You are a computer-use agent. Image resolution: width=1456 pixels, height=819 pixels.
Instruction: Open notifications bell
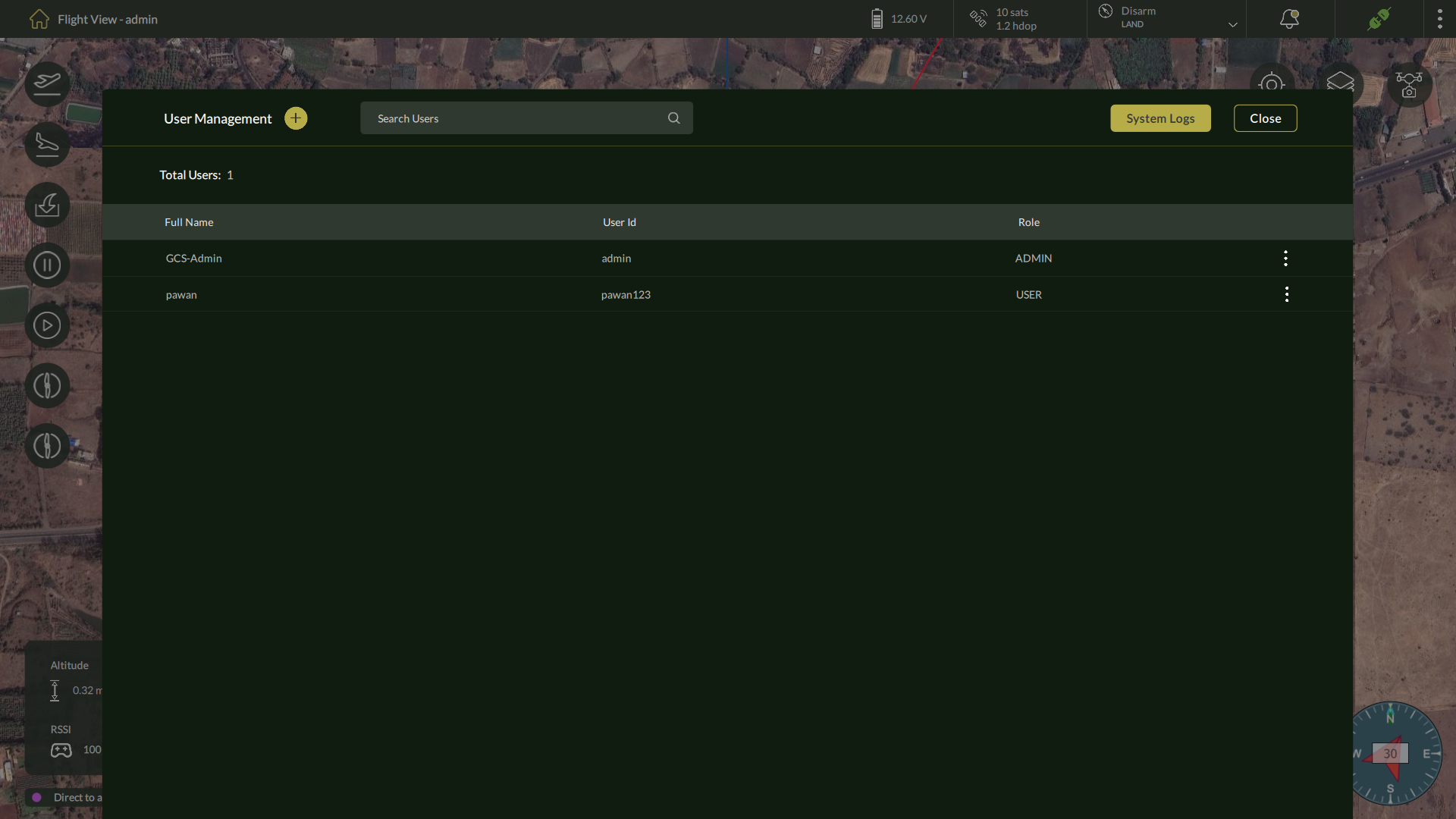[1289, 19]
